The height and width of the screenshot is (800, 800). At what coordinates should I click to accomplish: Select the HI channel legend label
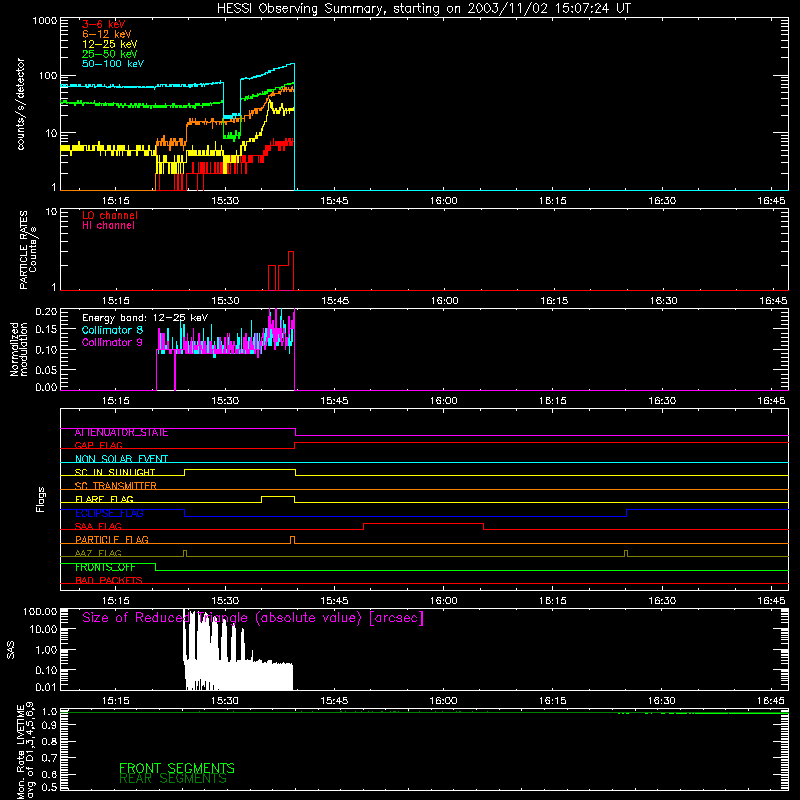tap(108, 226)
